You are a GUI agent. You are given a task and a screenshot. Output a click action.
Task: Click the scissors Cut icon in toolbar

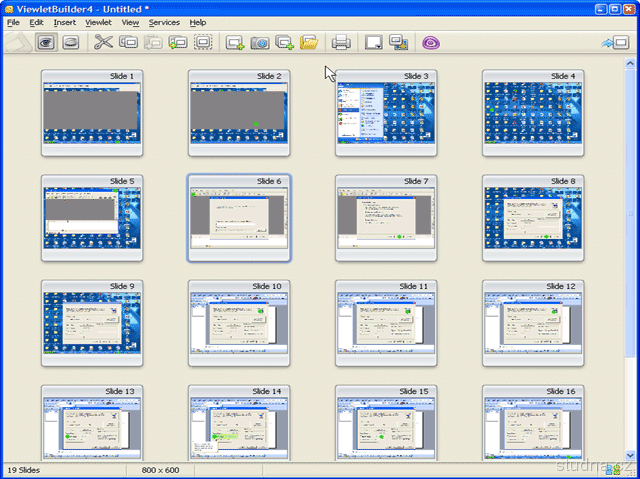[103, 42]
